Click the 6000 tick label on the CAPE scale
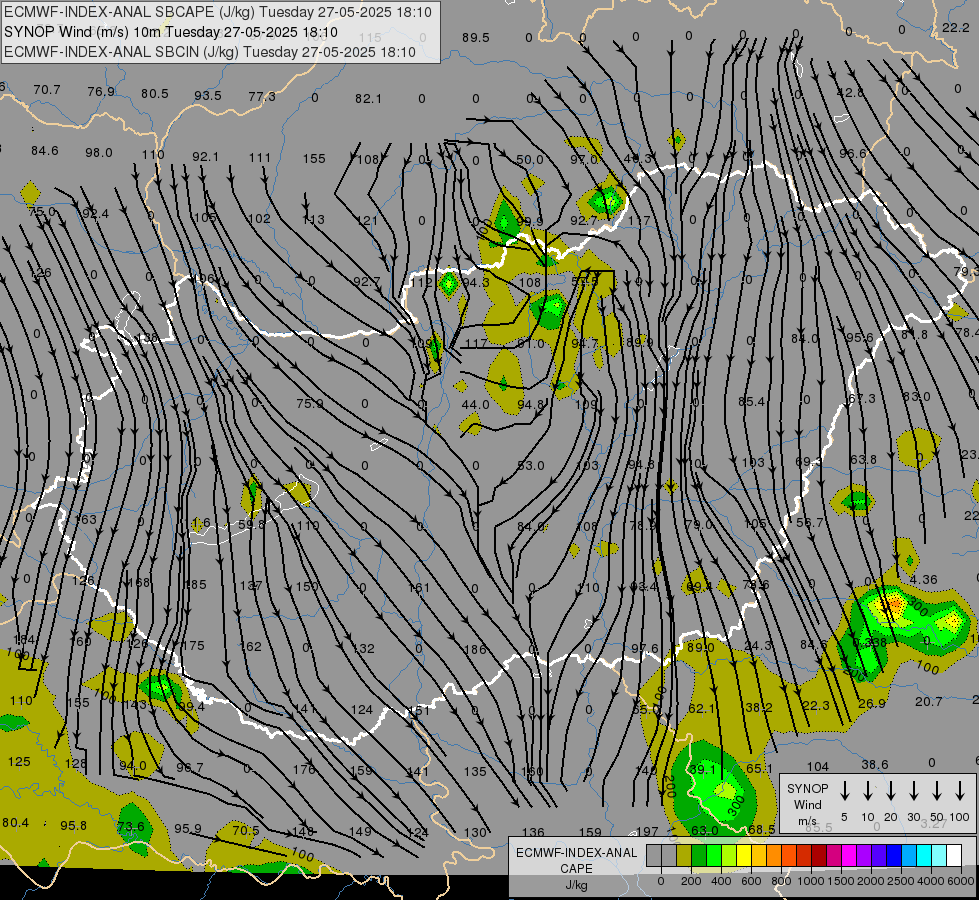Screen dimensions: 979x900 click(x=961, y=881)
